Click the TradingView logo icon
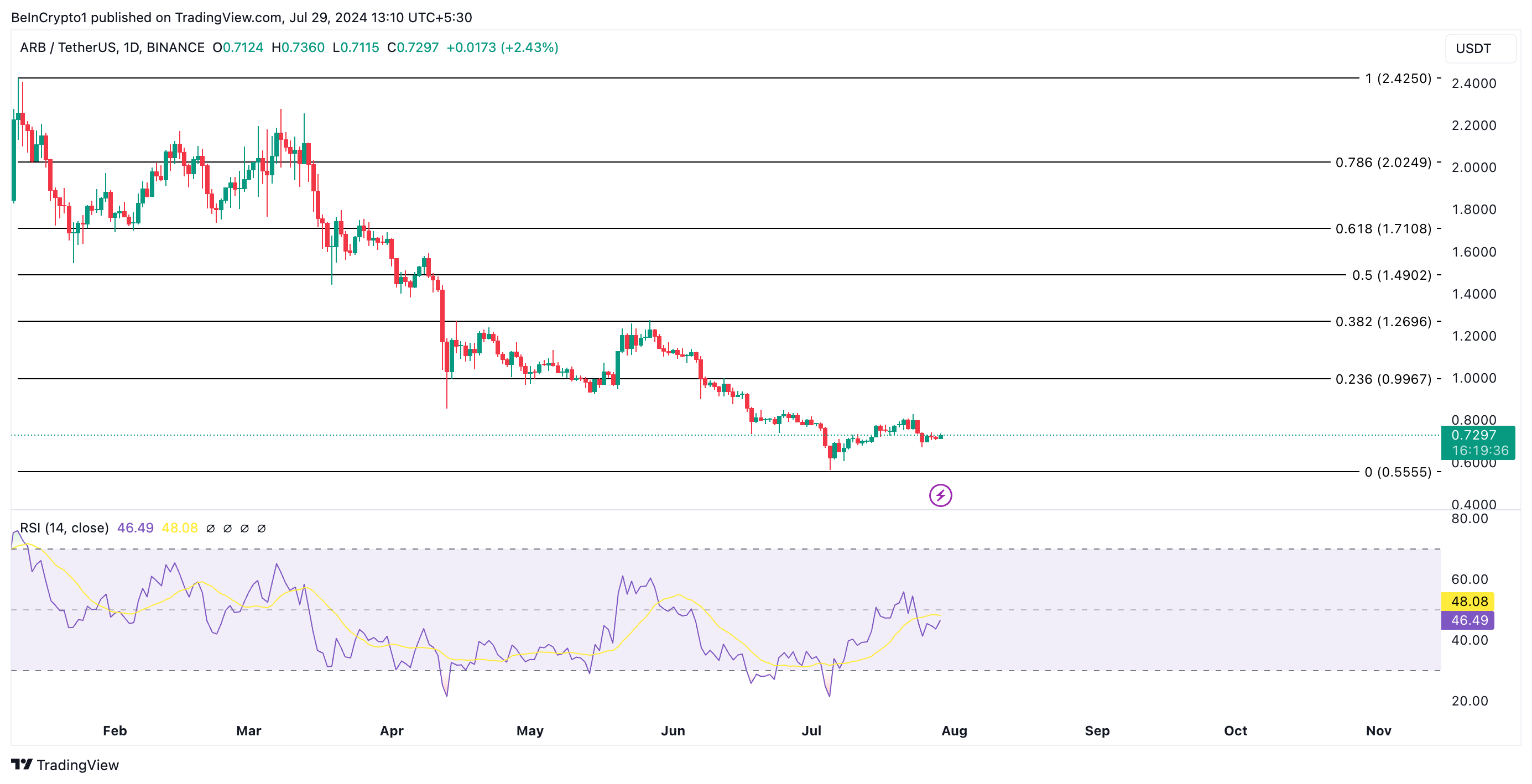 click(22, 765)
